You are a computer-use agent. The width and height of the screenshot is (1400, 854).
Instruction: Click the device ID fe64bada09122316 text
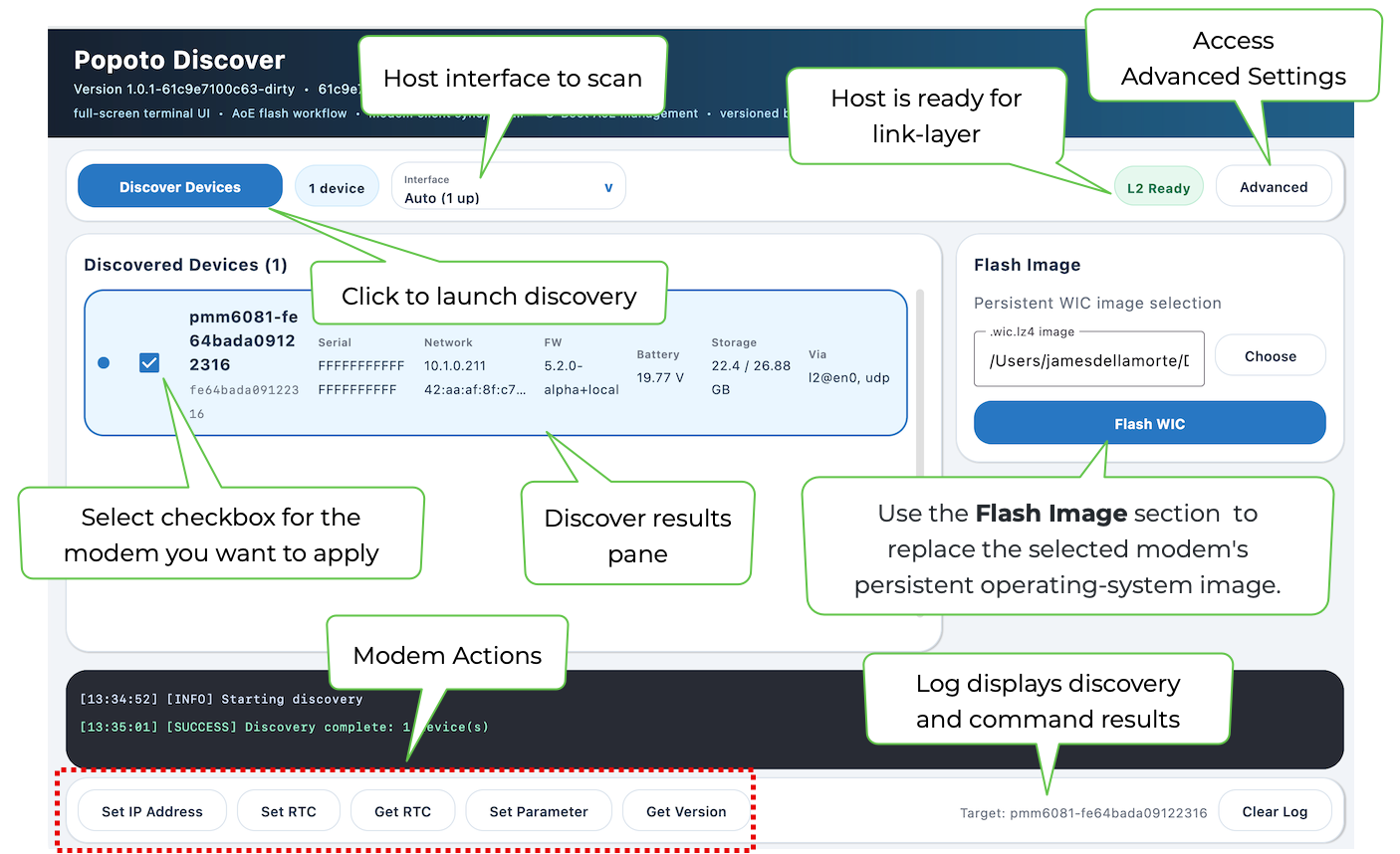click(244, 401)
